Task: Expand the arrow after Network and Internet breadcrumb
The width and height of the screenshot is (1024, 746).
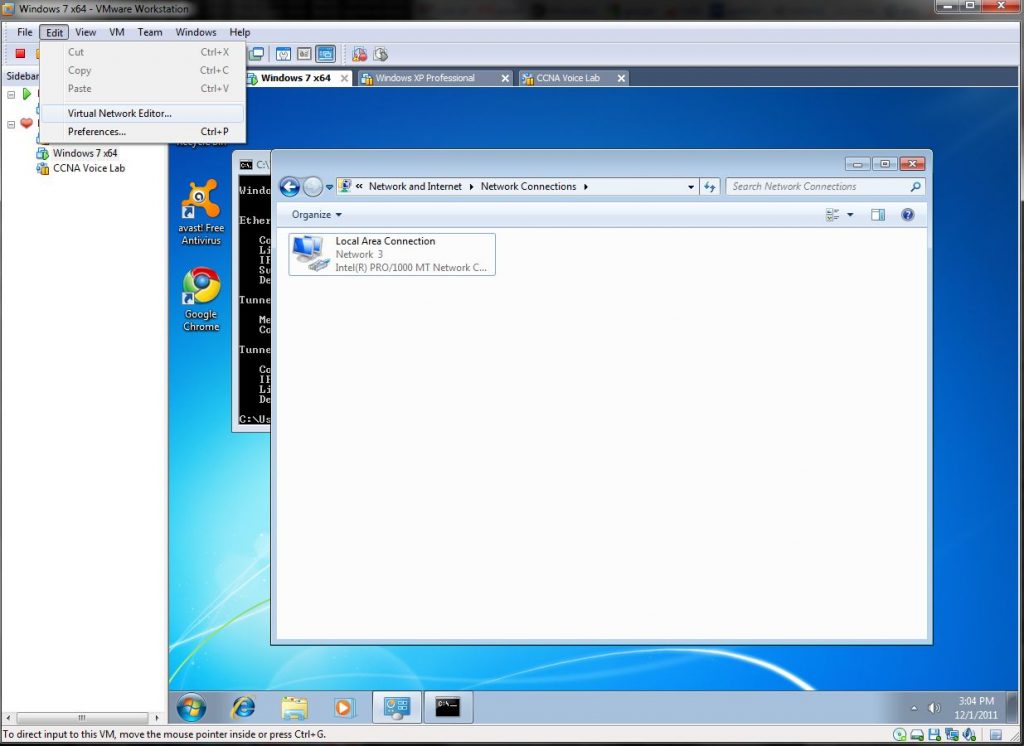Action: [x=472, y=187]
